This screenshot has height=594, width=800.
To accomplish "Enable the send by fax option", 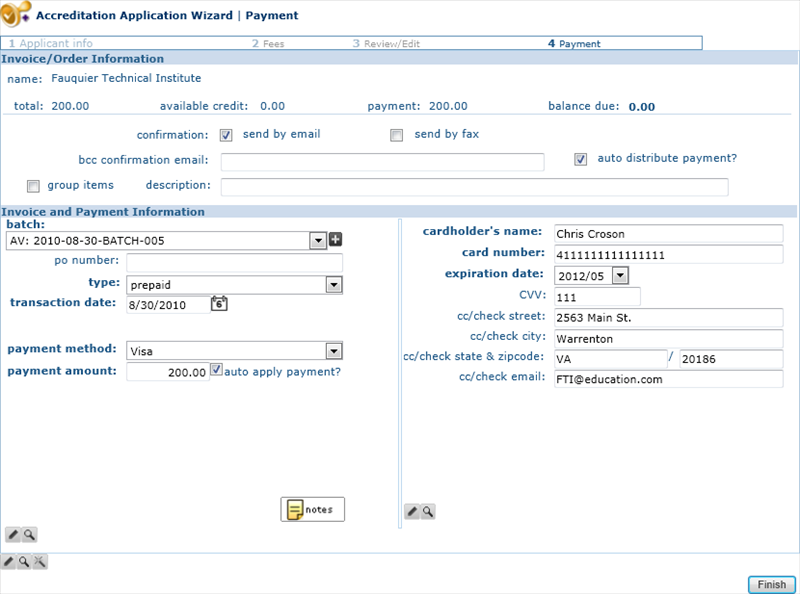I will [x=394, y=135].
